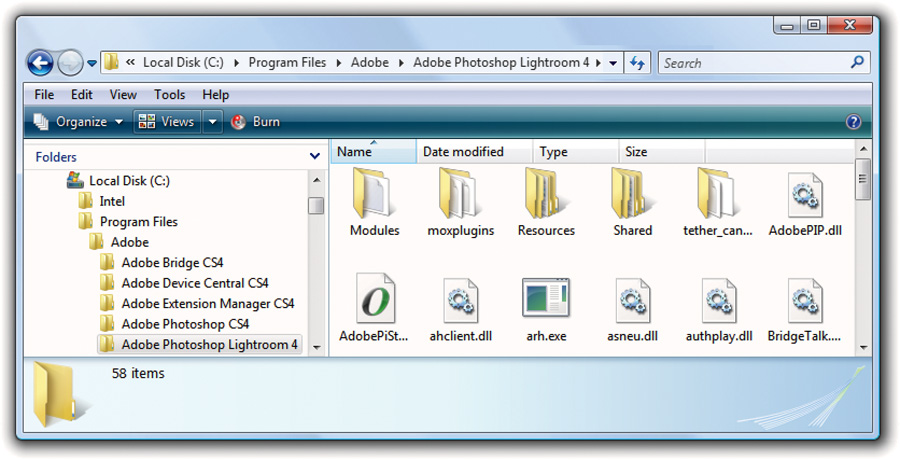
Task: Open the File menu
Action: coord(44,95)
